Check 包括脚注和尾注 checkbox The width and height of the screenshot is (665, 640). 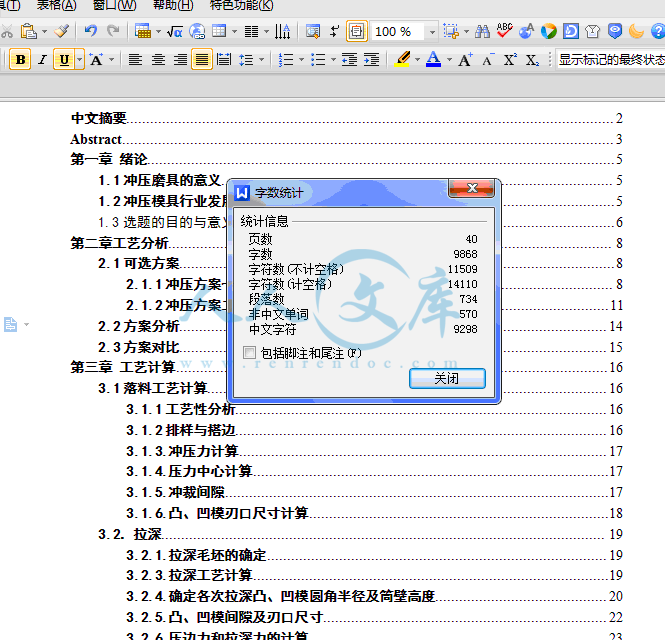[x=249, y=352]
